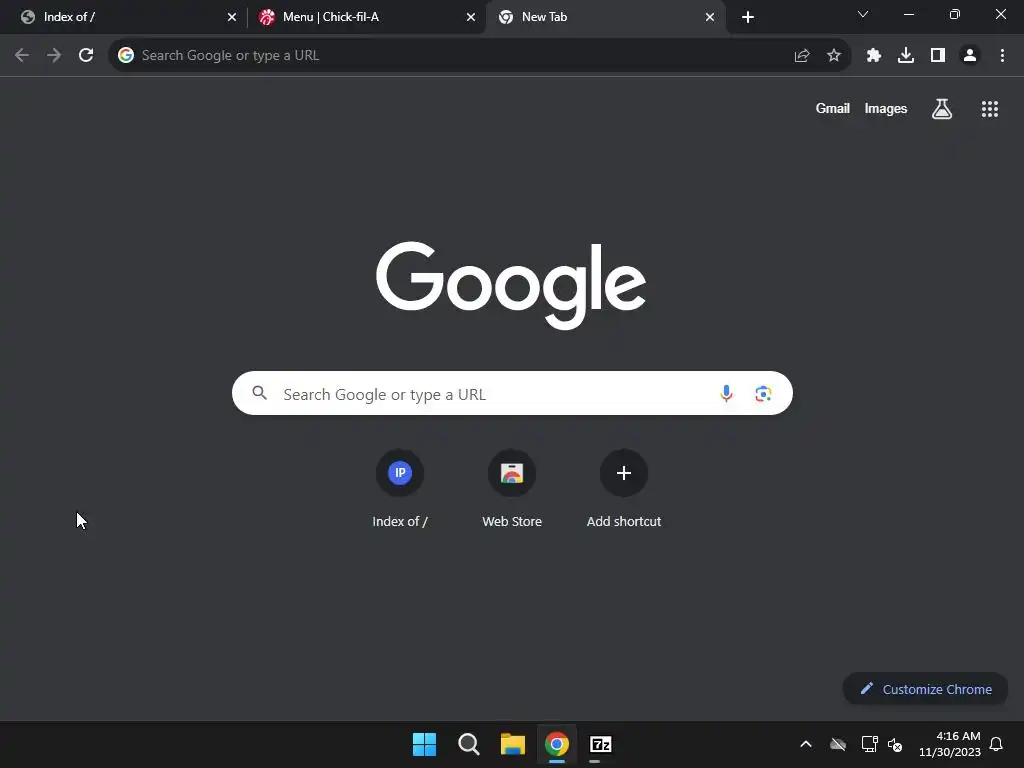Click the Google icon in the address bar
The height and width of the screenshot is (768, 1024).
[x=126, y=56]
